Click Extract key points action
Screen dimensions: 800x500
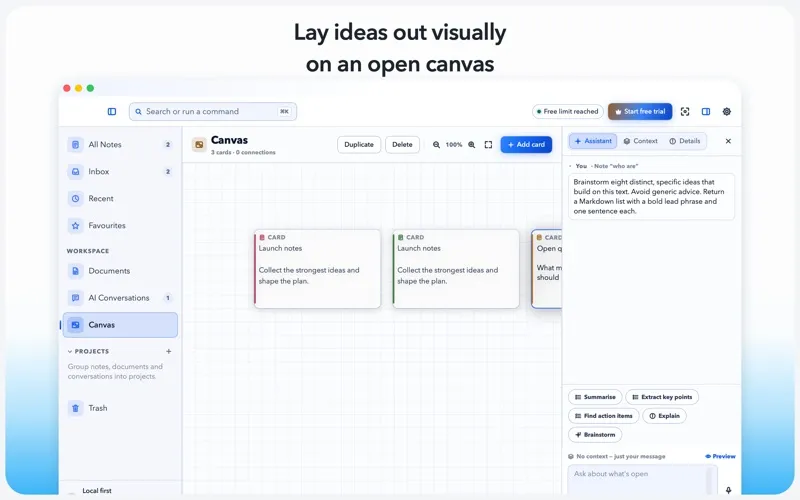point(662,397)
